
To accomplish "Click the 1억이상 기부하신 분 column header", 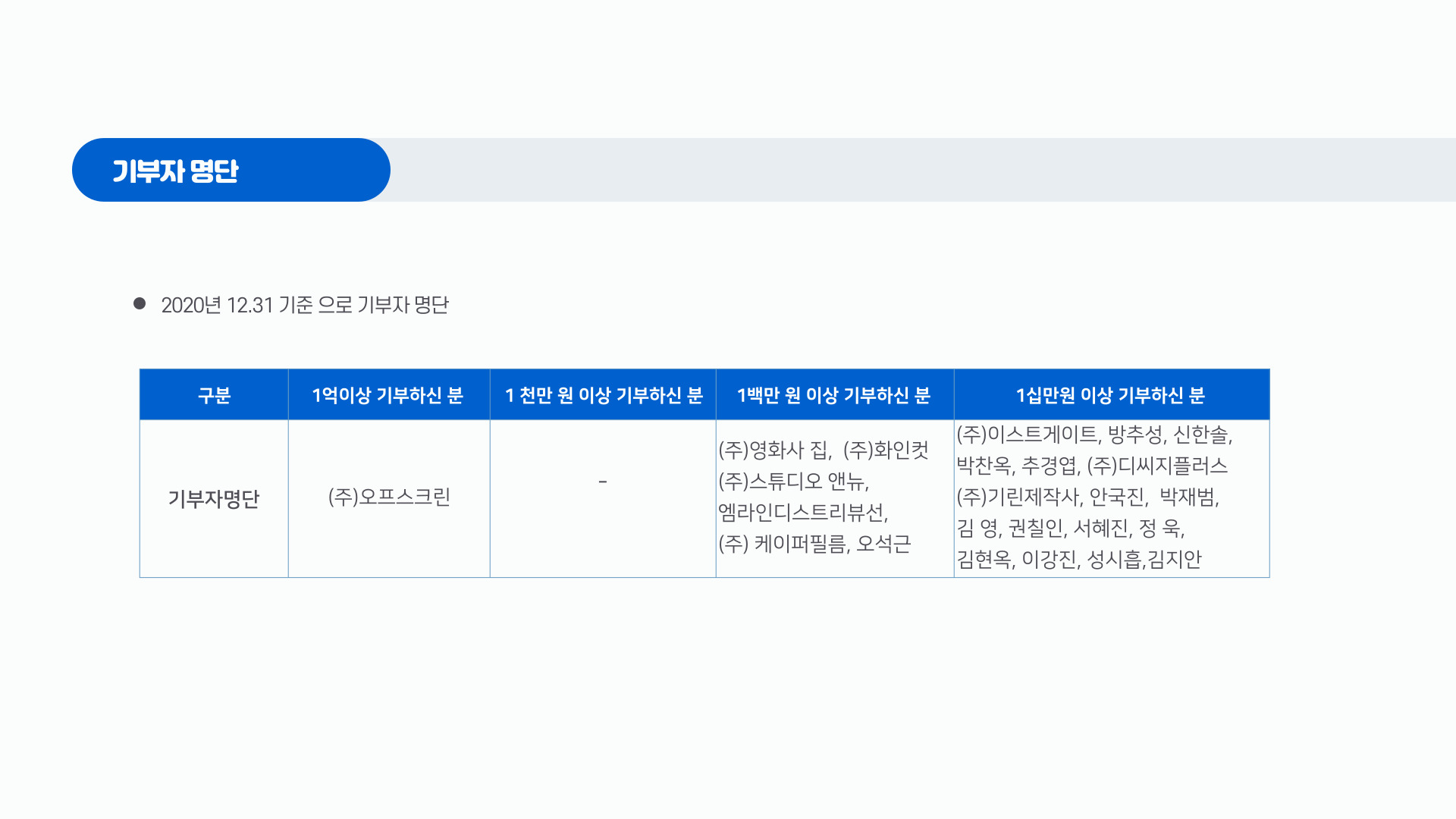I will [389, 394].
